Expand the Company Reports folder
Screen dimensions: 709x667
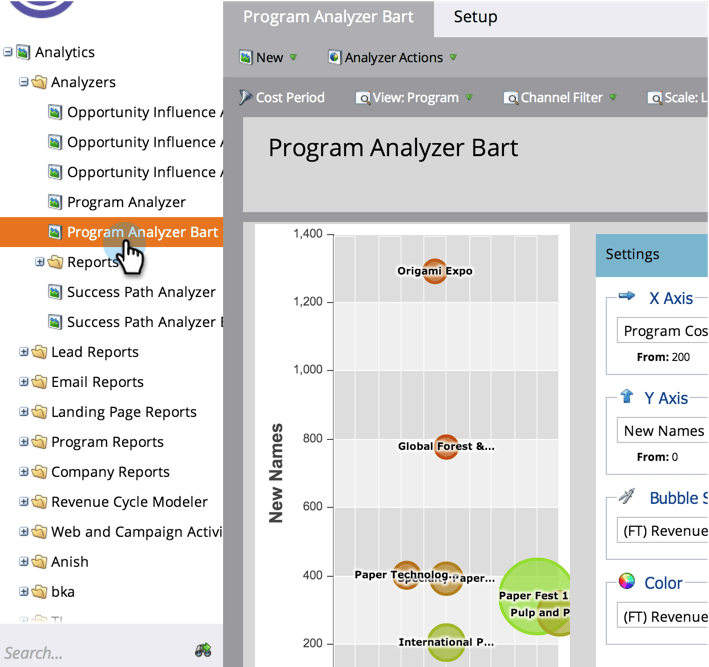tap(24, 472)
